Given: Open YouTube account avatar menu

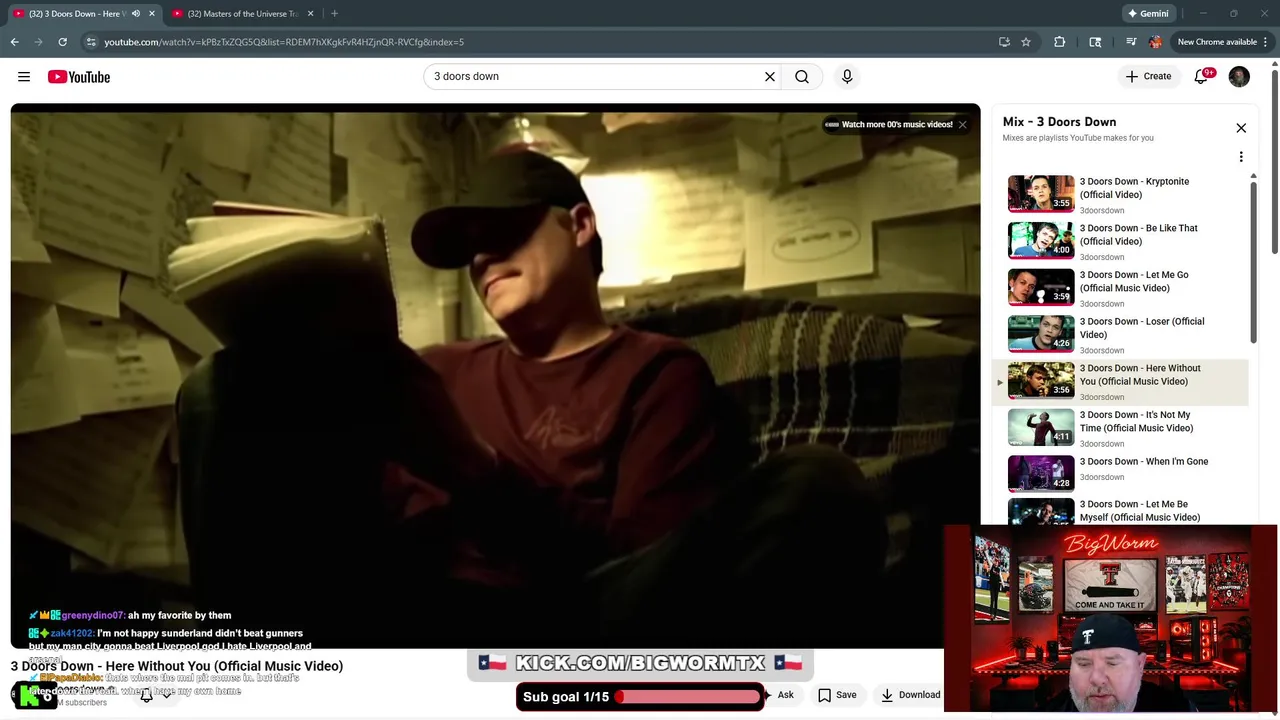Looking at the screenshot, I should [1239, 77].
